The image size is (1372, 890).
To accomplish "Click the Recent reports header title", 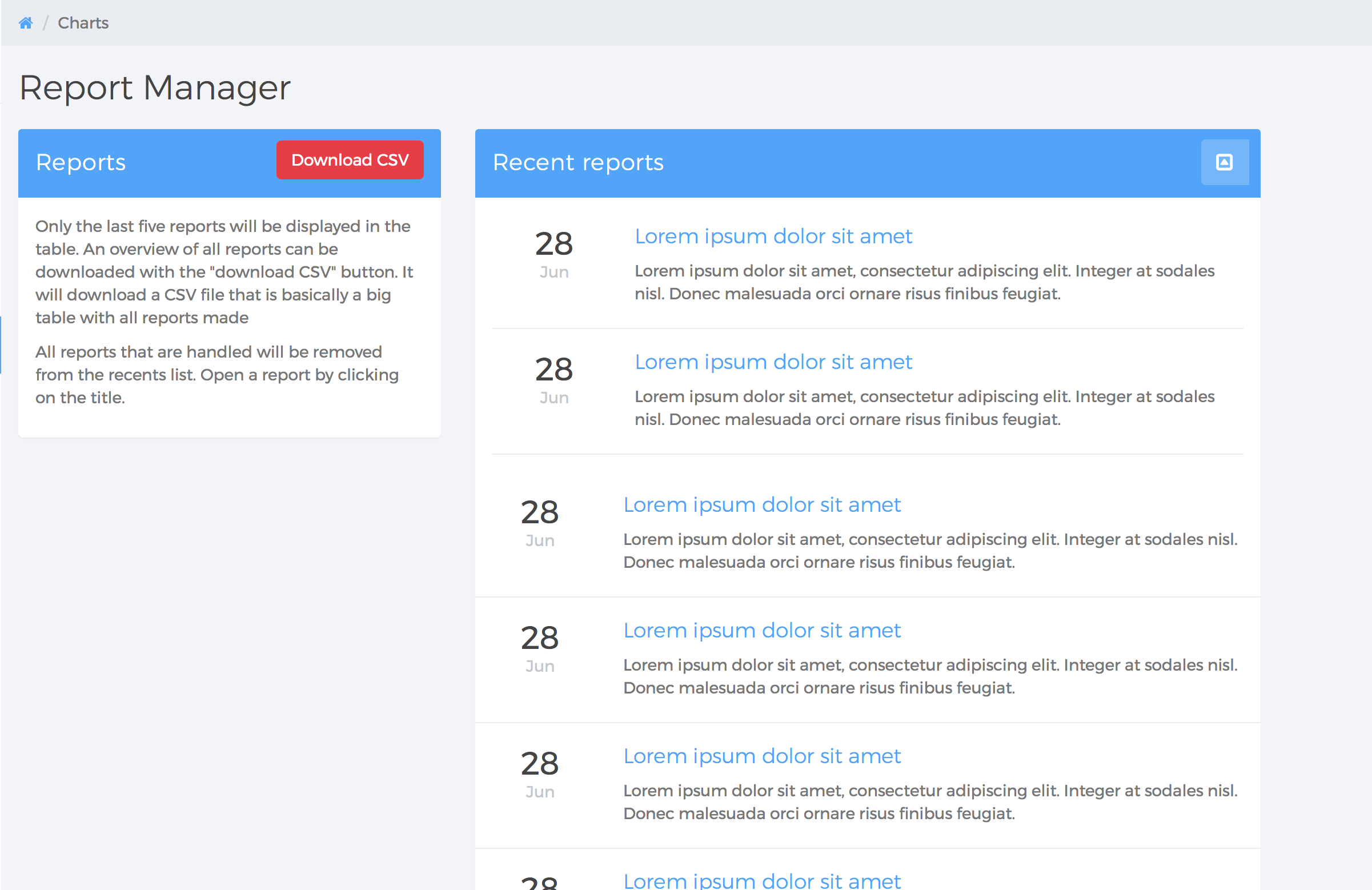I will click(x=577, y=163).
